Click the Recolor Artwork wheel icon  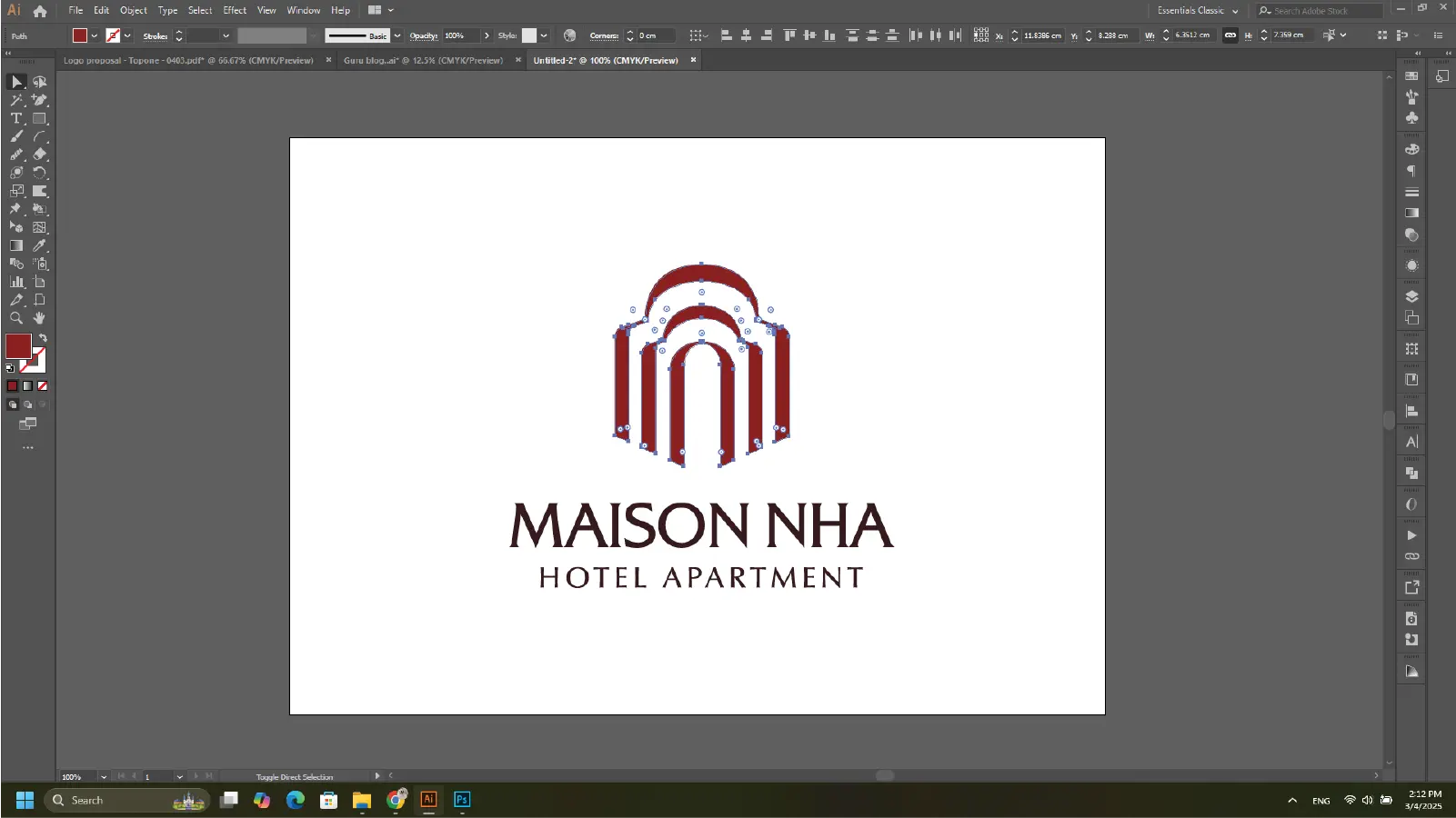point(569,35)
